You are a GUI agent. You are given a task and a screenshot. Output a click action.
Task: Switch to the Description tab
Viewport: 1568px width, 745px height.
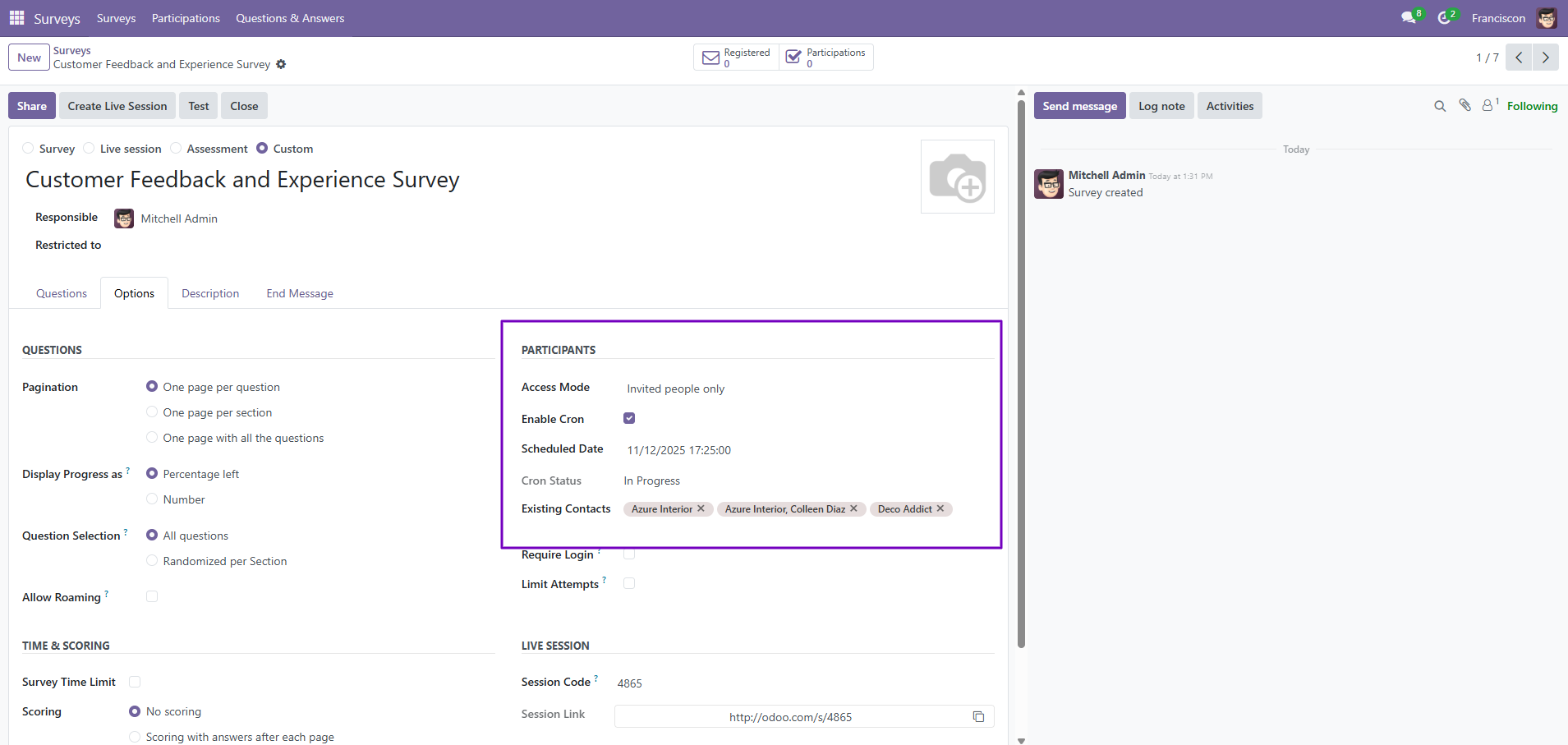tap(210, 293)
